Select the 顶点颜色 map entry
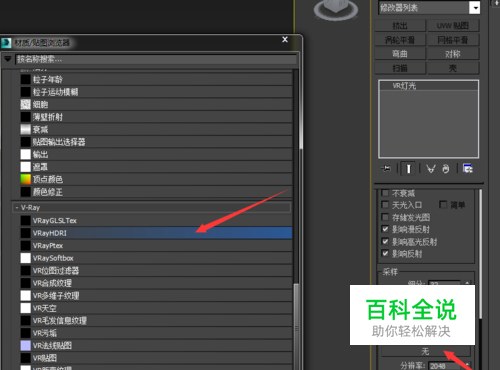The height and width of the screenshot is (370, 500). click(156, 179)
